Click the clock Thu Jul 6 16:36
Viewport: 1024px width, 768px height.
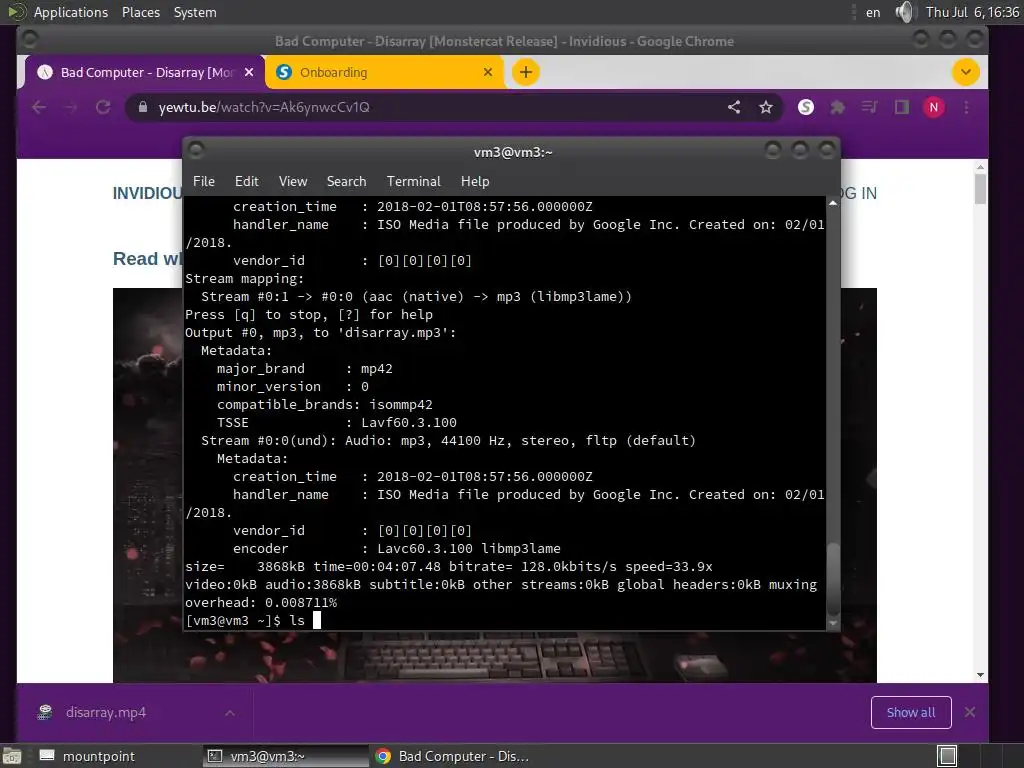click(972, 12)
